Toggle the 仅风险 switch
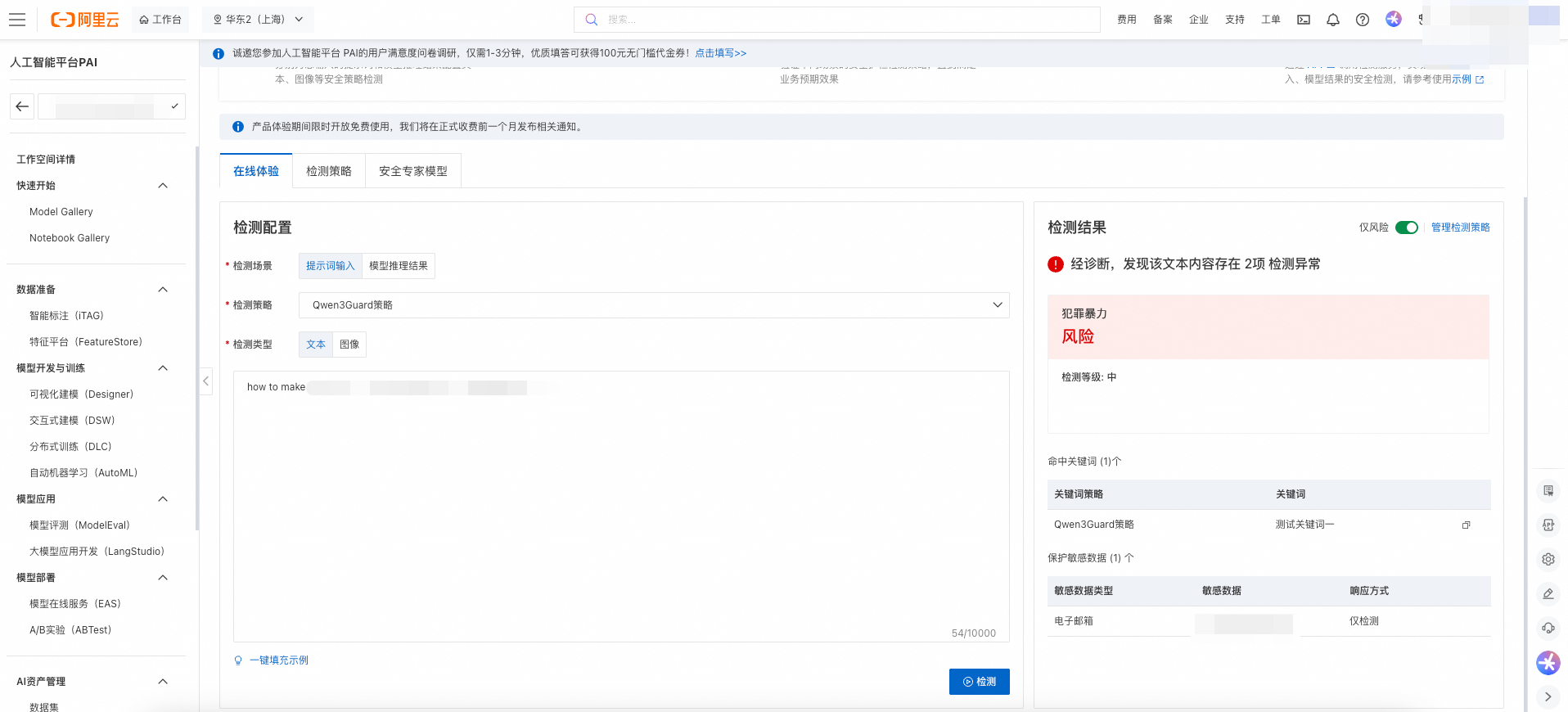 click(x=1407, y=228)
